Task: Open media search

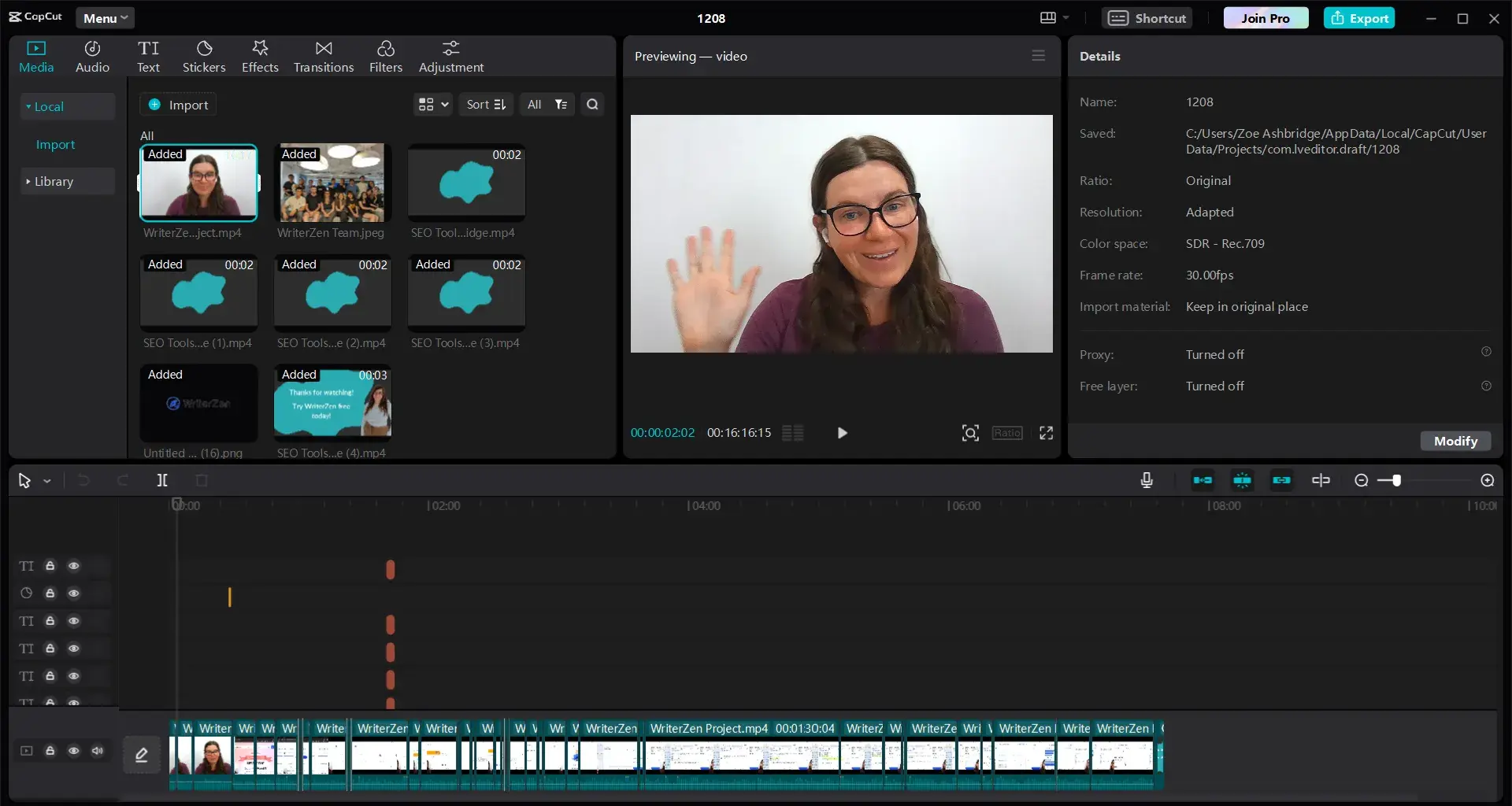Action: [x=592, y=105]
